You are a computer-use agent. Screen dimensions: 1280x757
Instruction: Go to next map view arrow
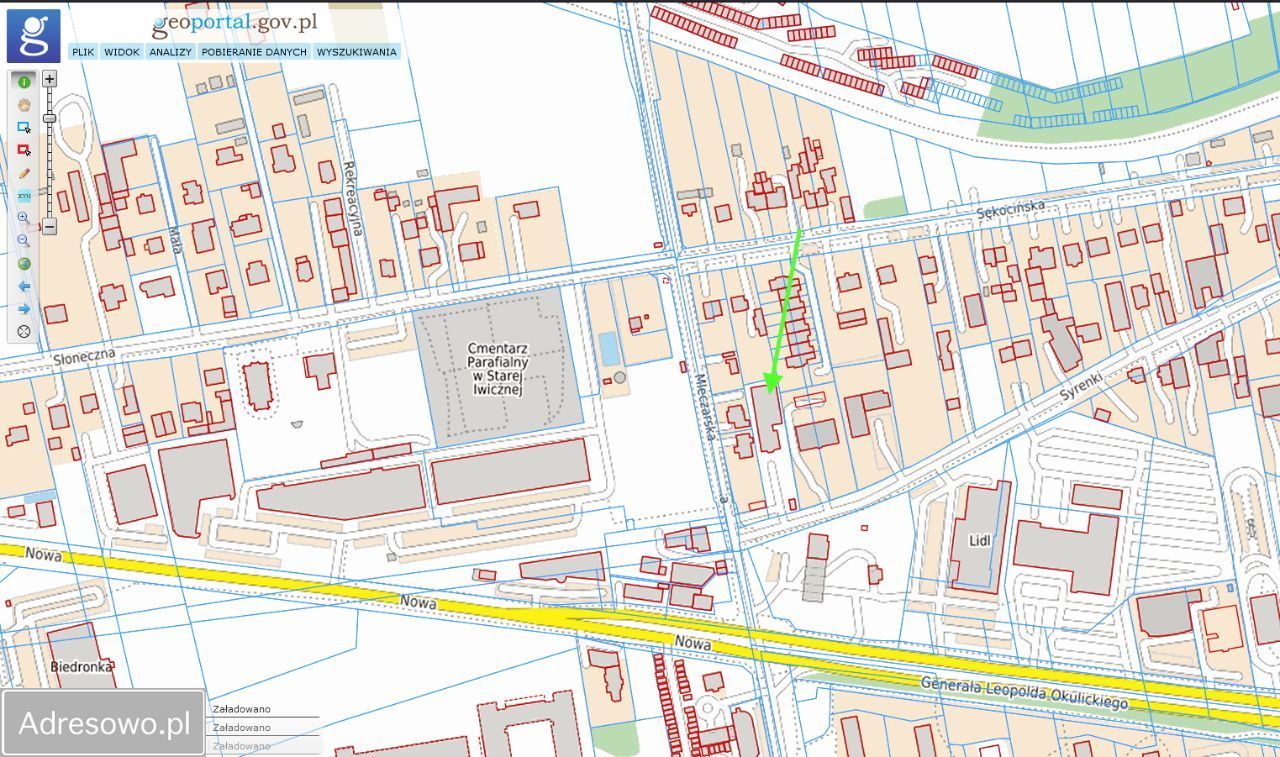click(24, 309)
